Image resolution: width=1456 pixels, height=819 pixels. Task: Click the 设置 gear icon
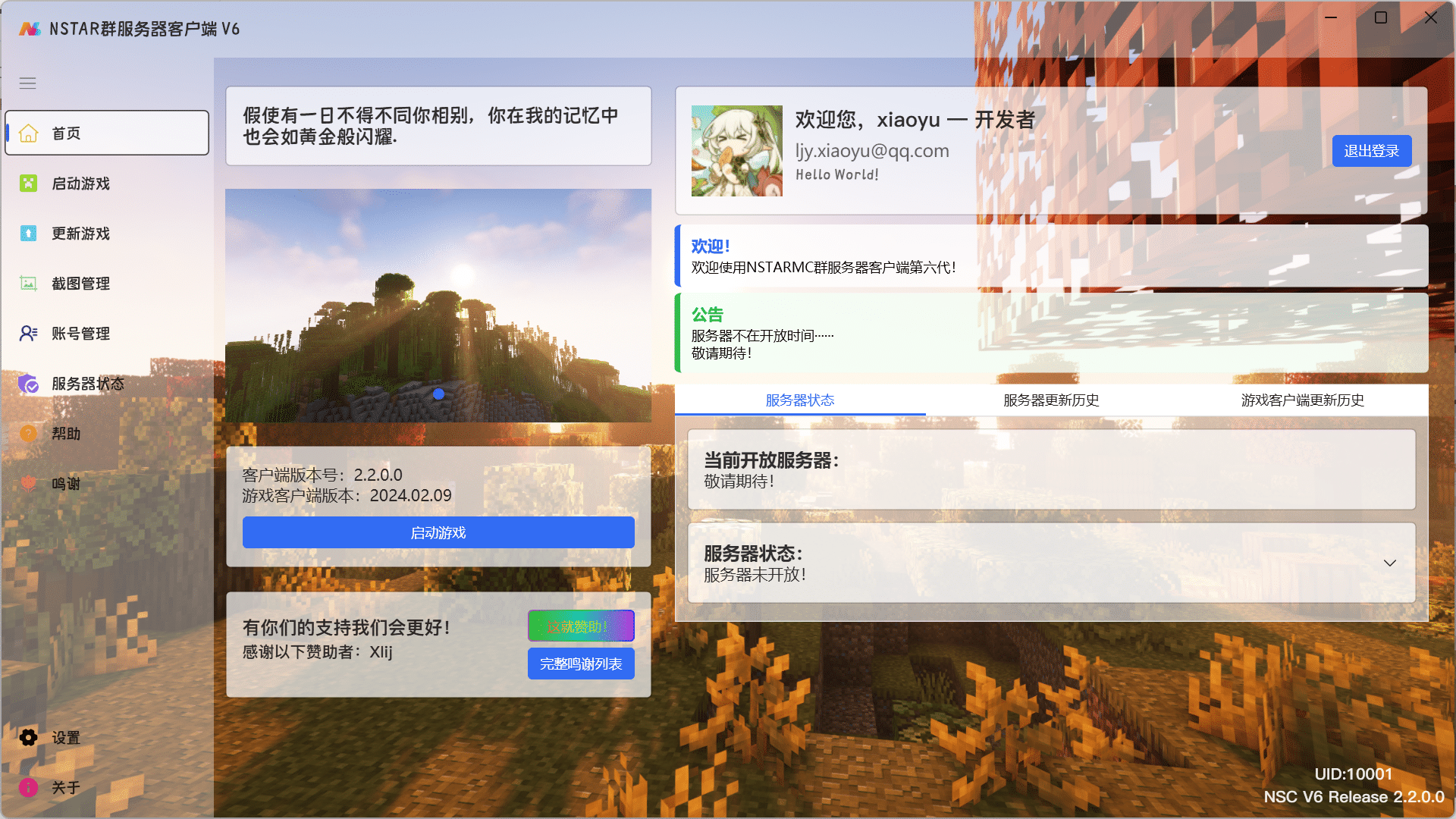tap(28, 738)
